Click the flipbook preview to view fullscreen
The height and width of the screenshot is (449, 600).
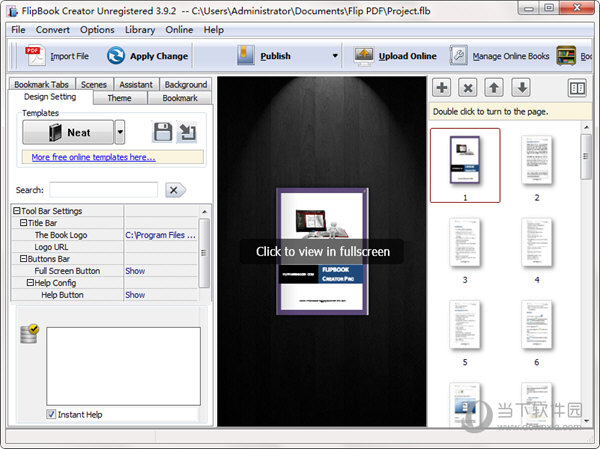point(322,251)
